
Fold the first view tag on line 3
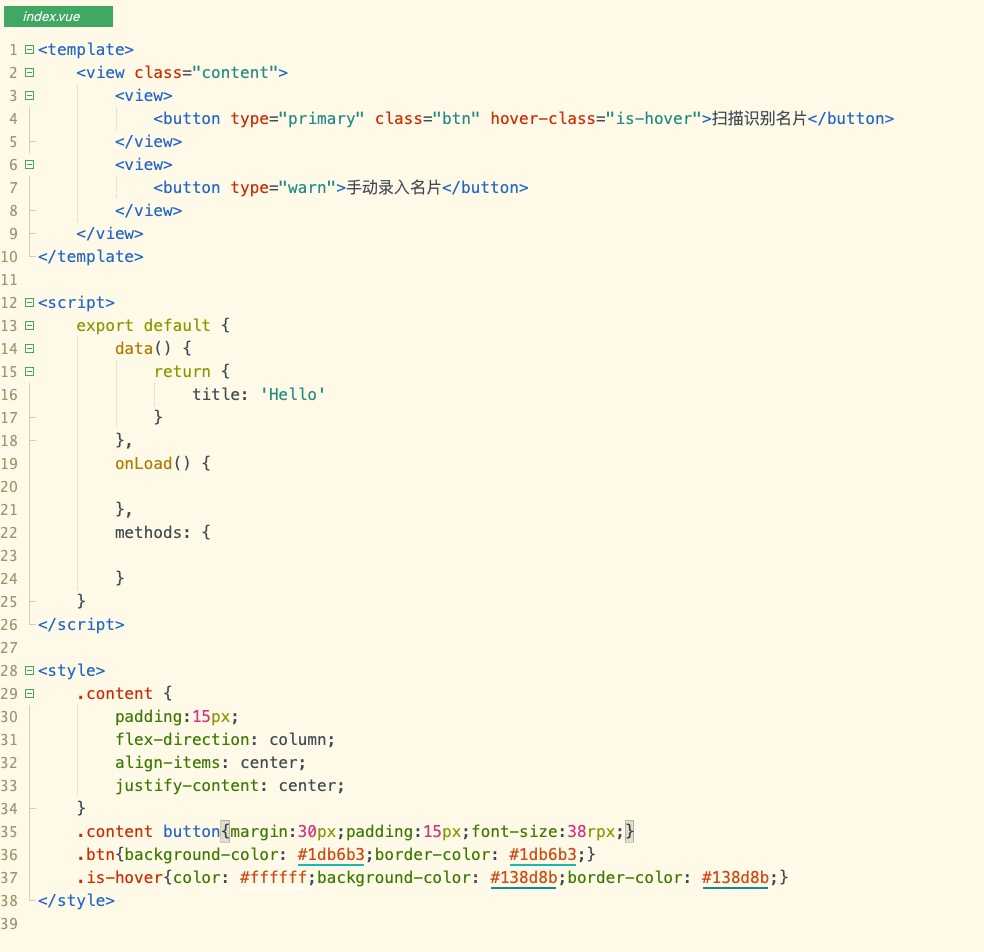[29, 95]
